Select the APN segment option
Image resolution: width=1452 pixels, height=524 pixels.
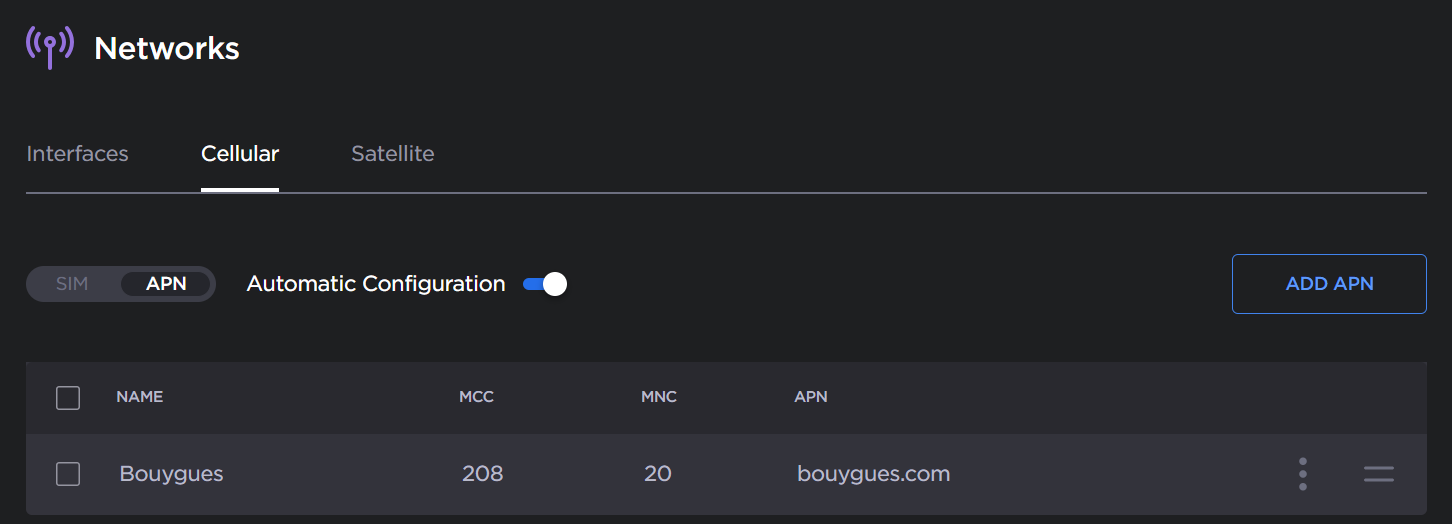(166, 284)
